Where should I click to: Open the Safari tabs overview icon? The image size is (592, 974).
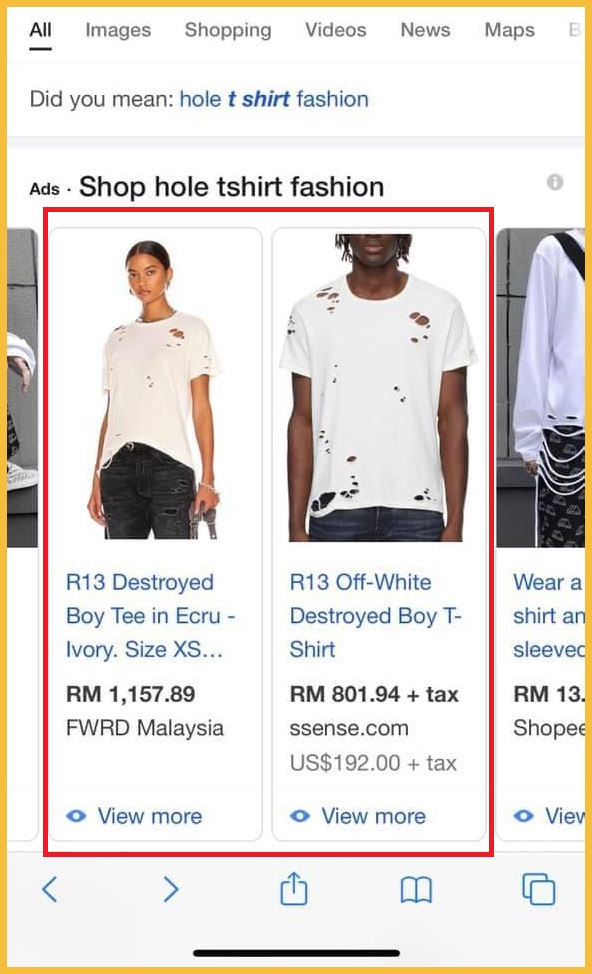coord(538,889)
